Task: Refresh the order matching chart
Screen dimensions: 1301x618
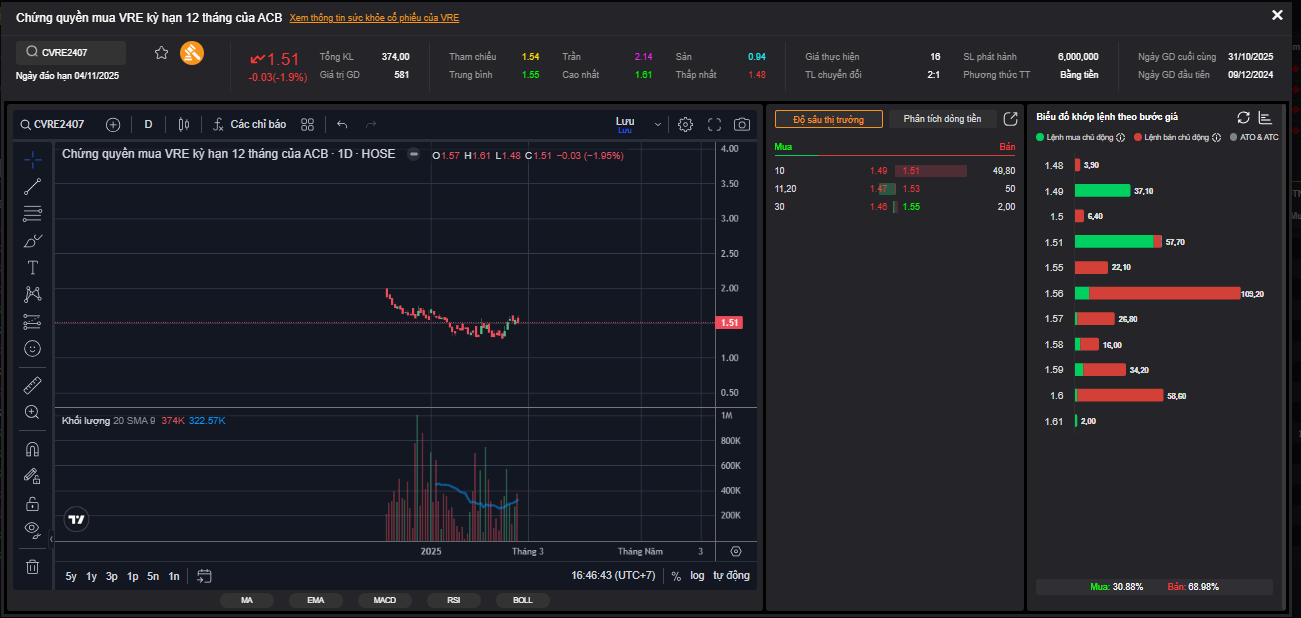Action: coord(1244,117)
